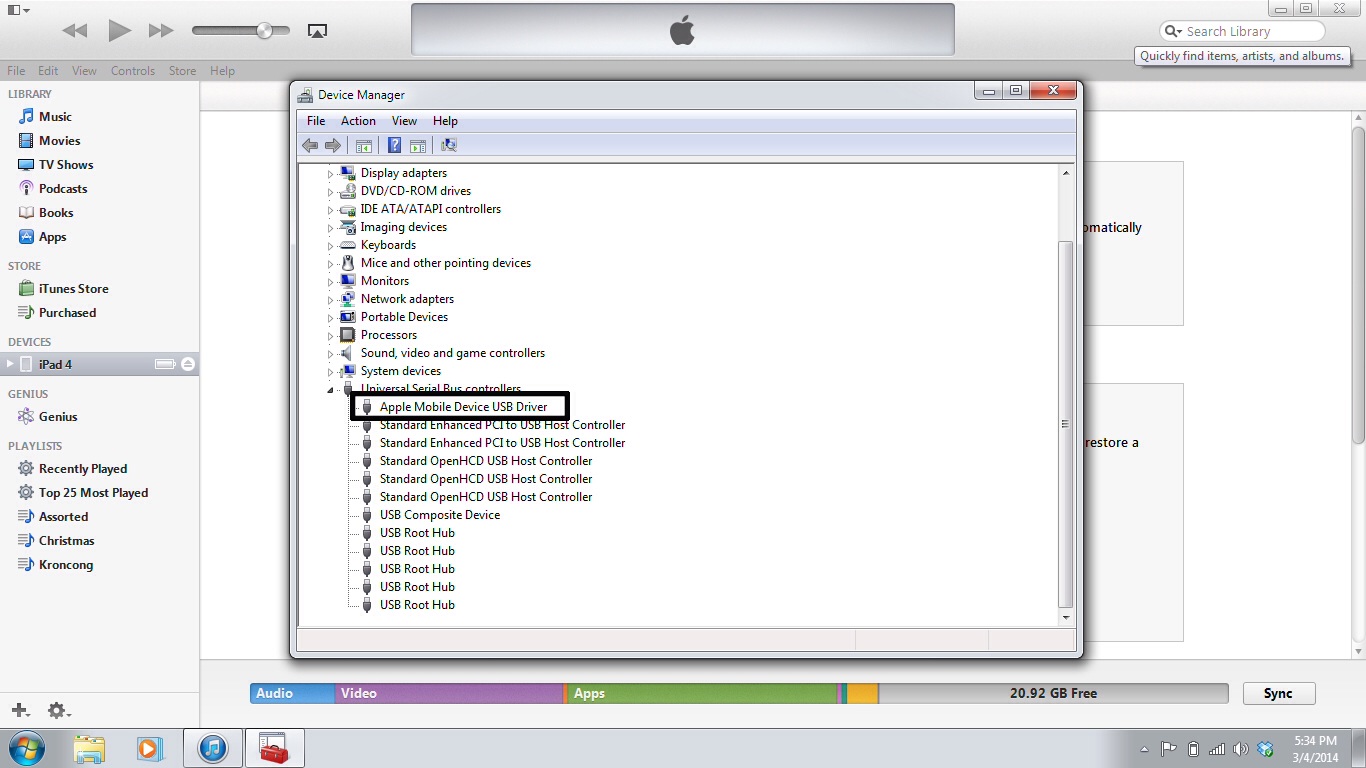The image size is (1366, 768).
Task: Select the Portable Devices category
Action: 404,317
